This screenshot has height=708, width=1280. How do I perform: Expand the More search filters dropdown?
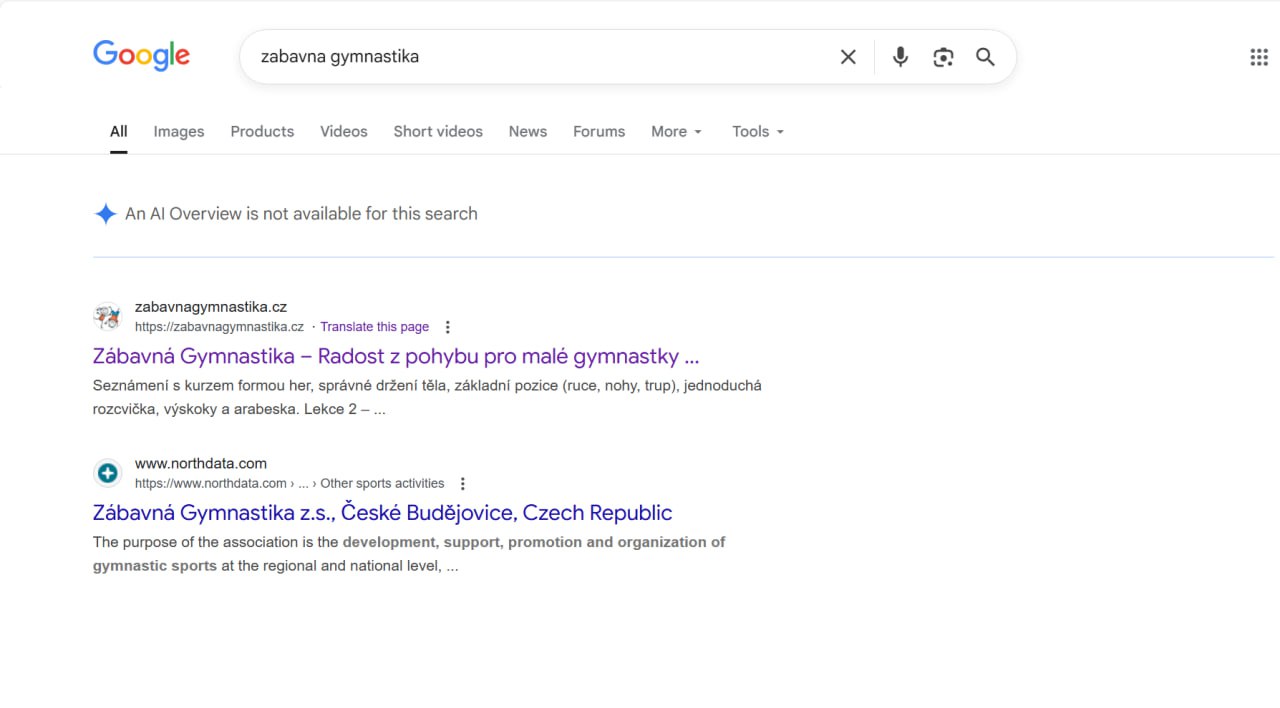[677, 131]
